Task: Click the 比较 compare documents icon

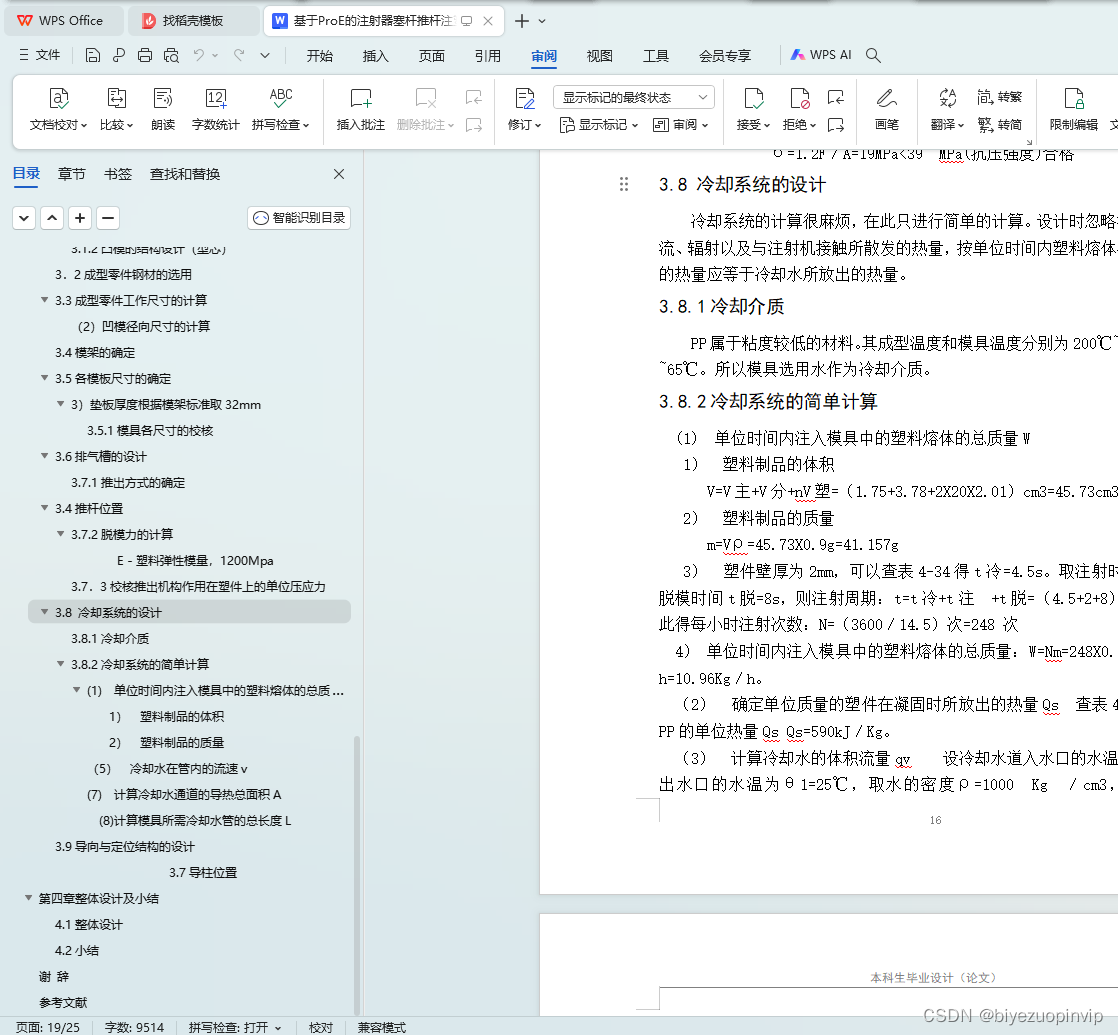Action: (116, 110)
